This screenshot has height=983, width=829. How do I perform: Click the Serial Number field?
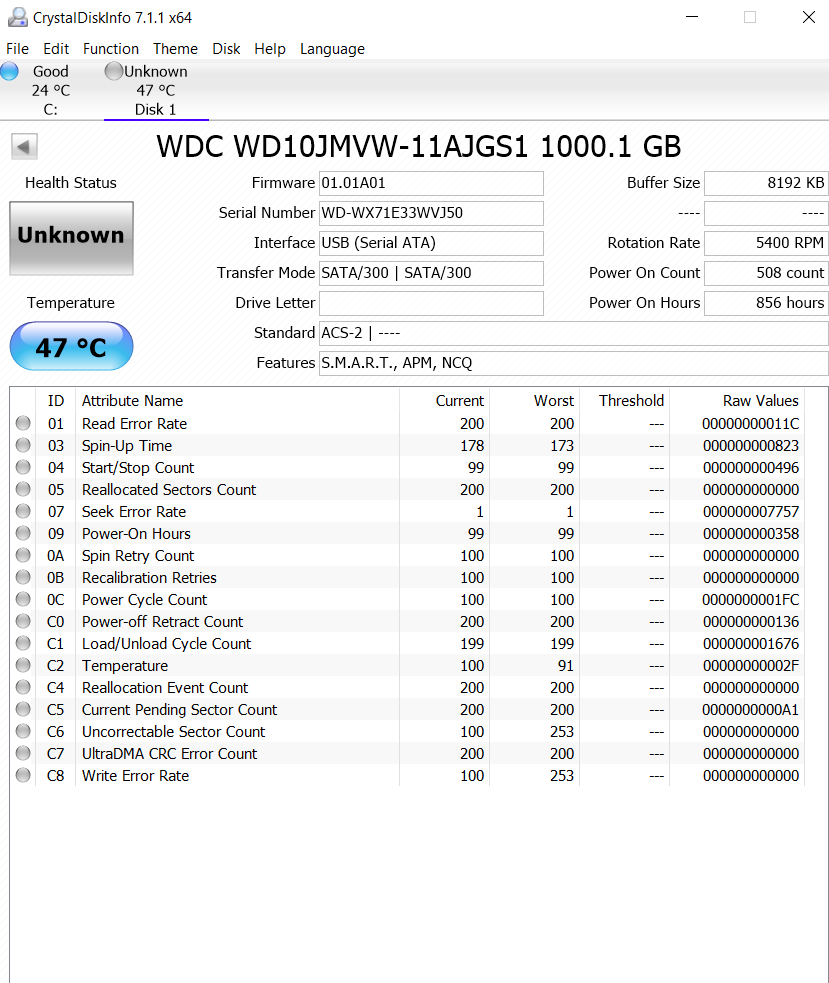[431, 213]
